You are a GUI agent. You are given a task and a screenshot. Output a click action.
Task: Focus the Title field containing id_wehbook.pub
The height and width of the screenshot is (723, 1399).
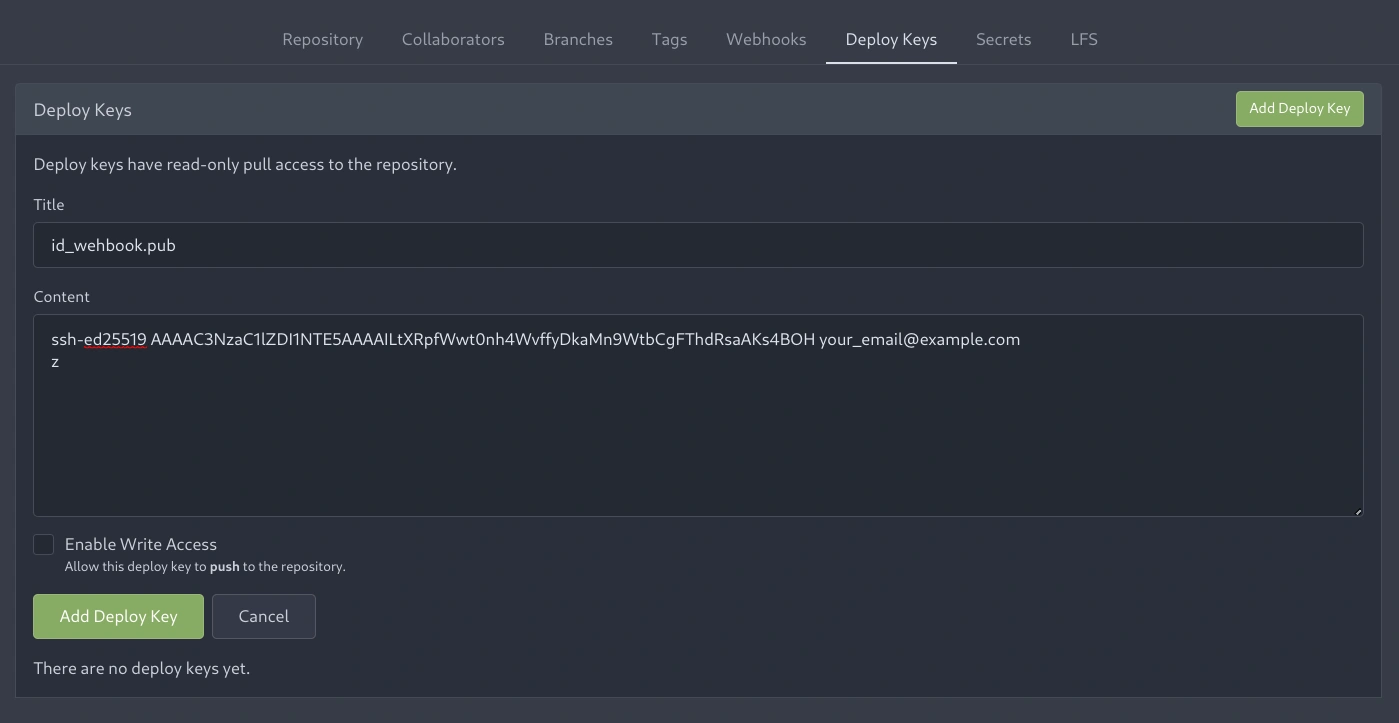[x=697, y=245]
